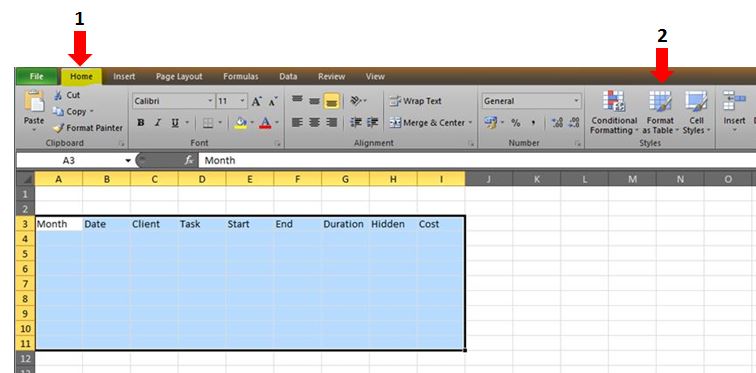The image size is (756, 373).
Task: Switch to the Insert ribbon tab
Action: coord(124,77)
